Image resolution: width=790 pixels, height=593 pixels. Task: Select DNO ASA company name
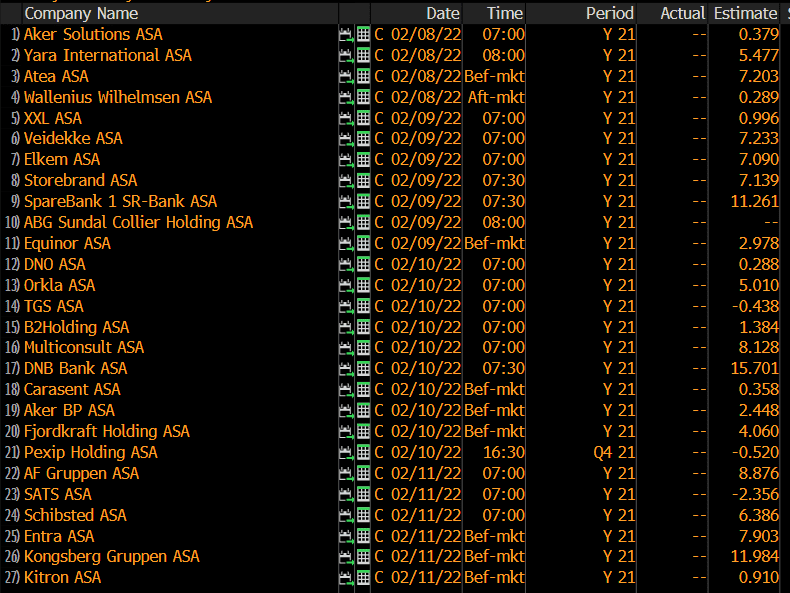point(55,265)
